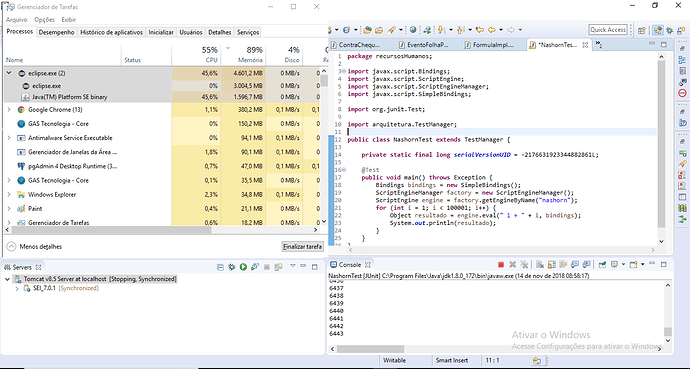
Task: Click Remove Launch icon in Console toolbar
Action: pos(512,265)
